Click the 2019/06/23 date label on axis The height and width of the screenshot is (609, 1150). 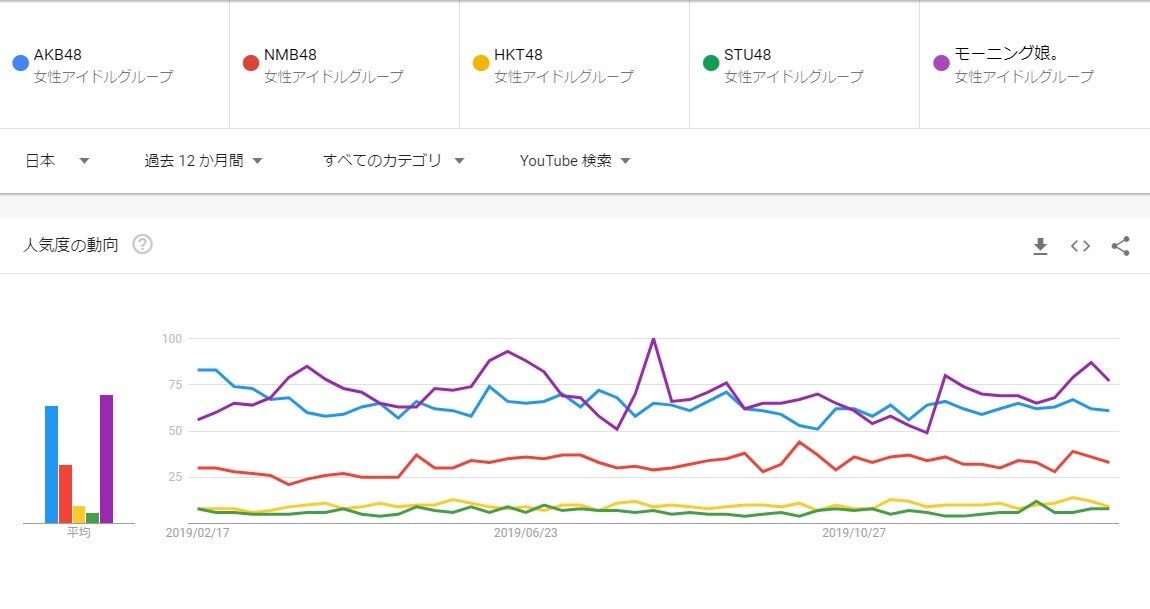click(525, 533)
